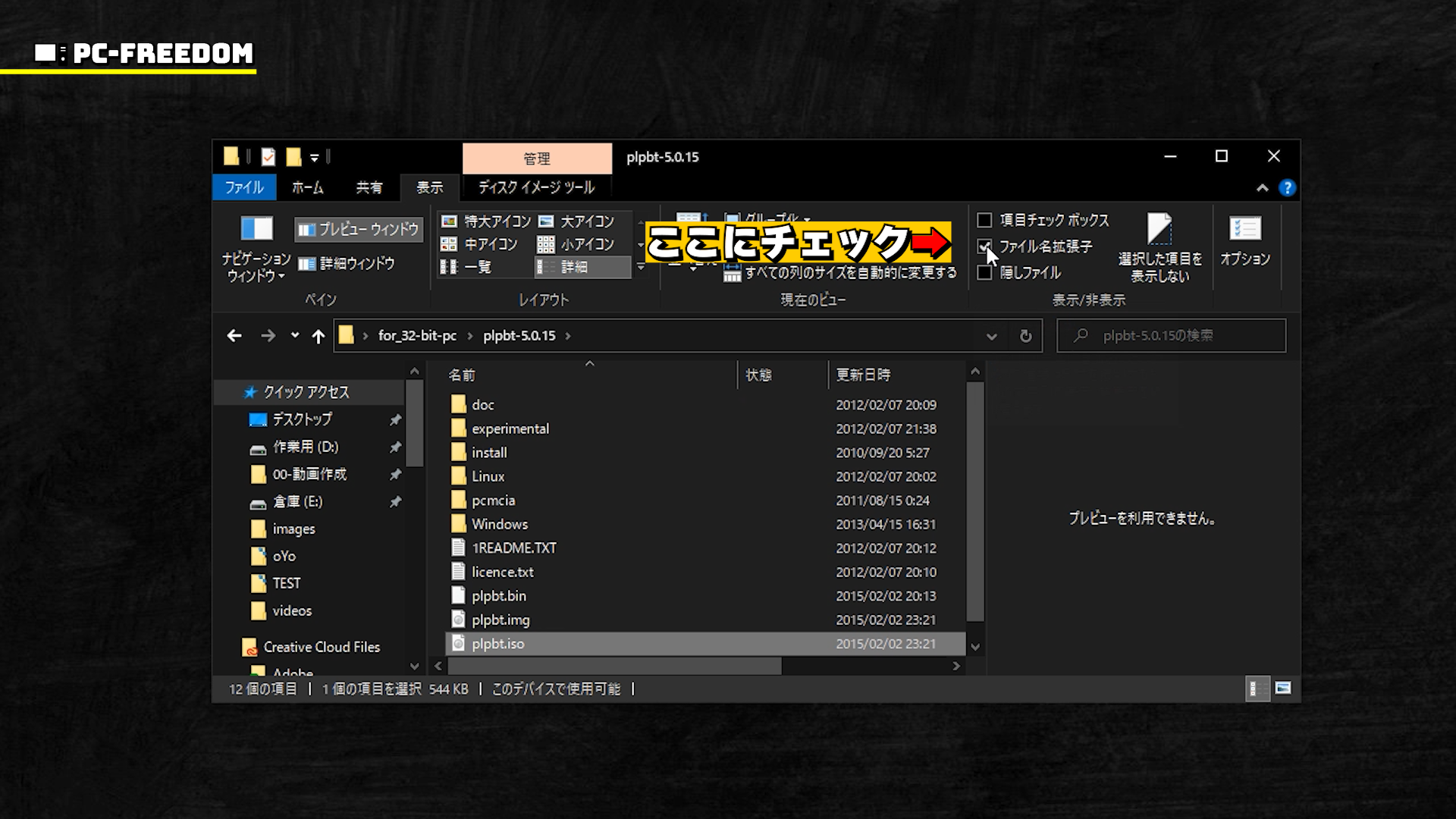Viewport: 1456px width, 819px height.
Task: Switch to Disk Image Tools tab
Action: [x=536, y=187]
